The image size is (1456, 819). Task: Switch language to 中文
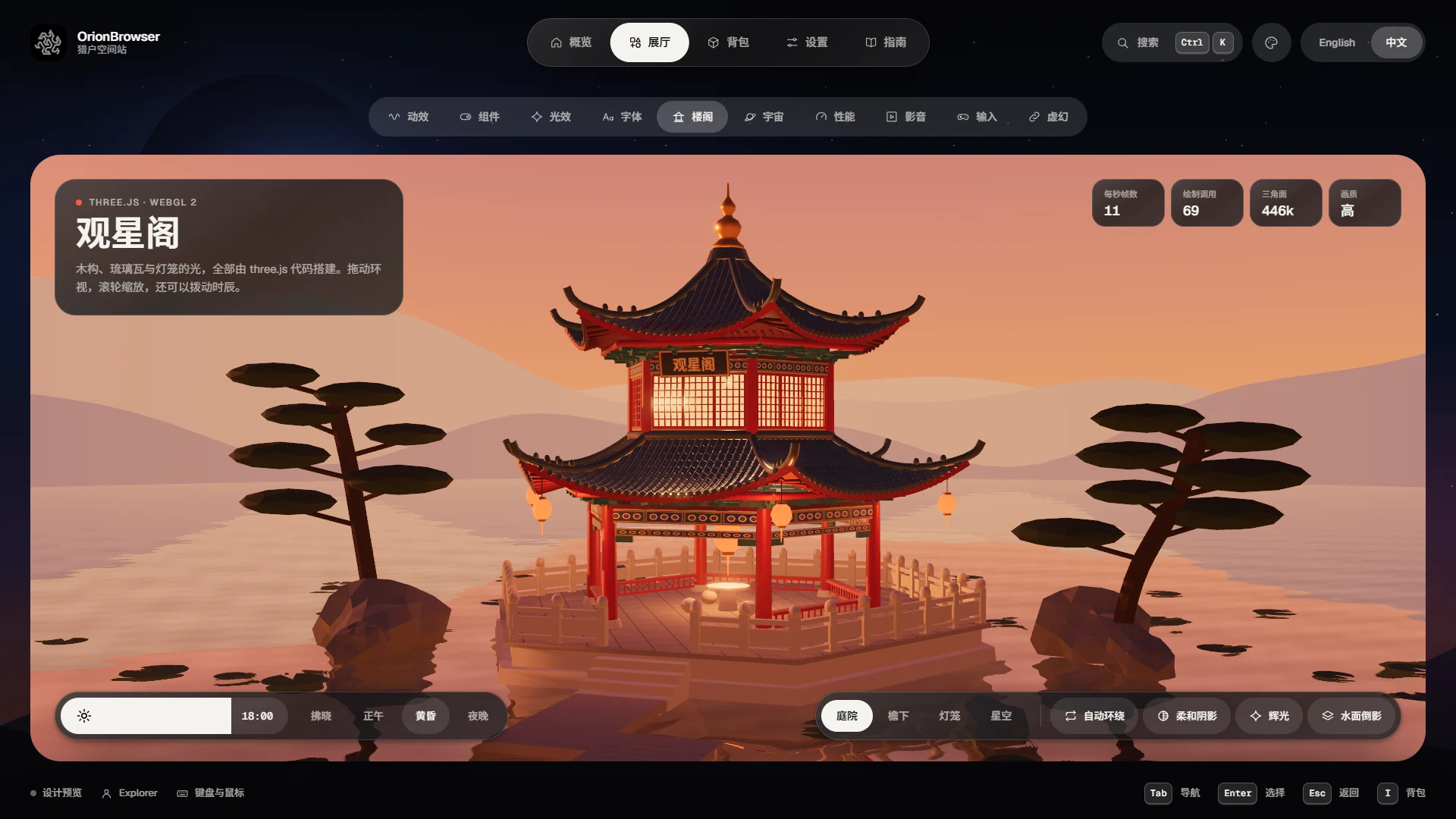tap(1396, 42)
